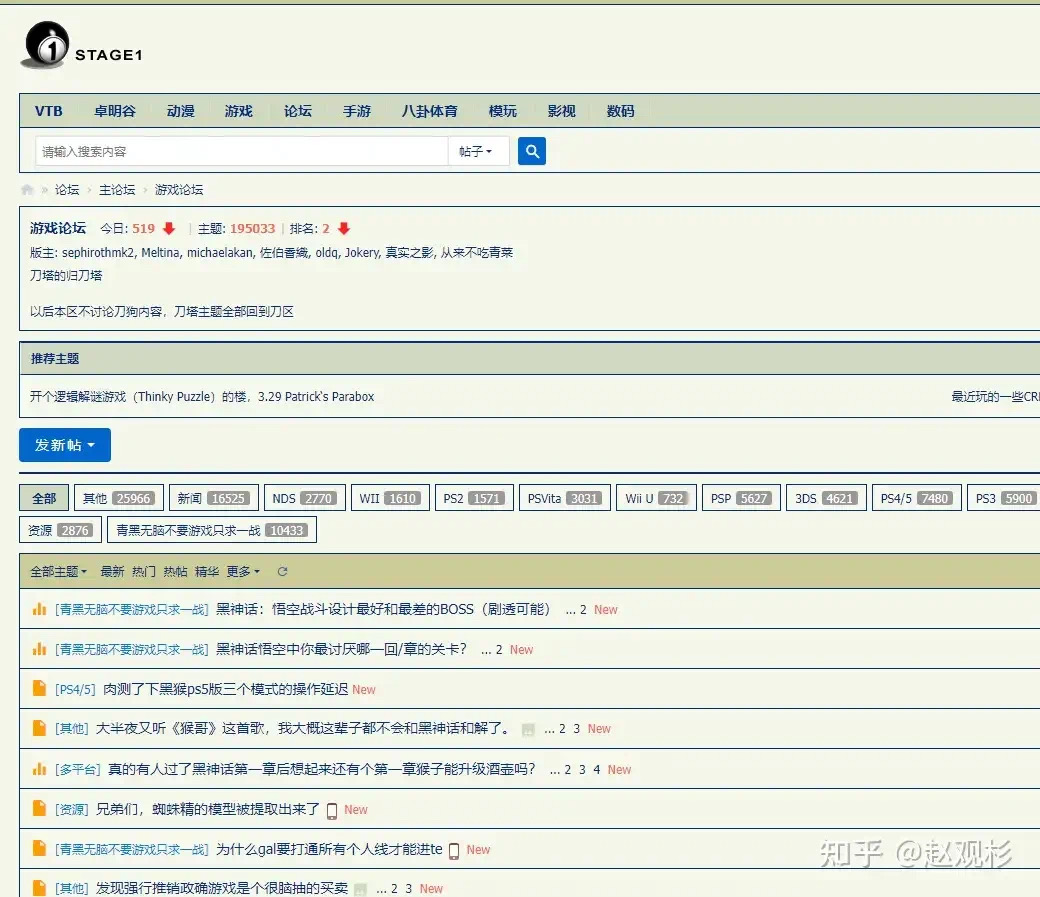Open the 手游 navigation tab
Screen dimensions: 1040x897
(x=357, y=111)
